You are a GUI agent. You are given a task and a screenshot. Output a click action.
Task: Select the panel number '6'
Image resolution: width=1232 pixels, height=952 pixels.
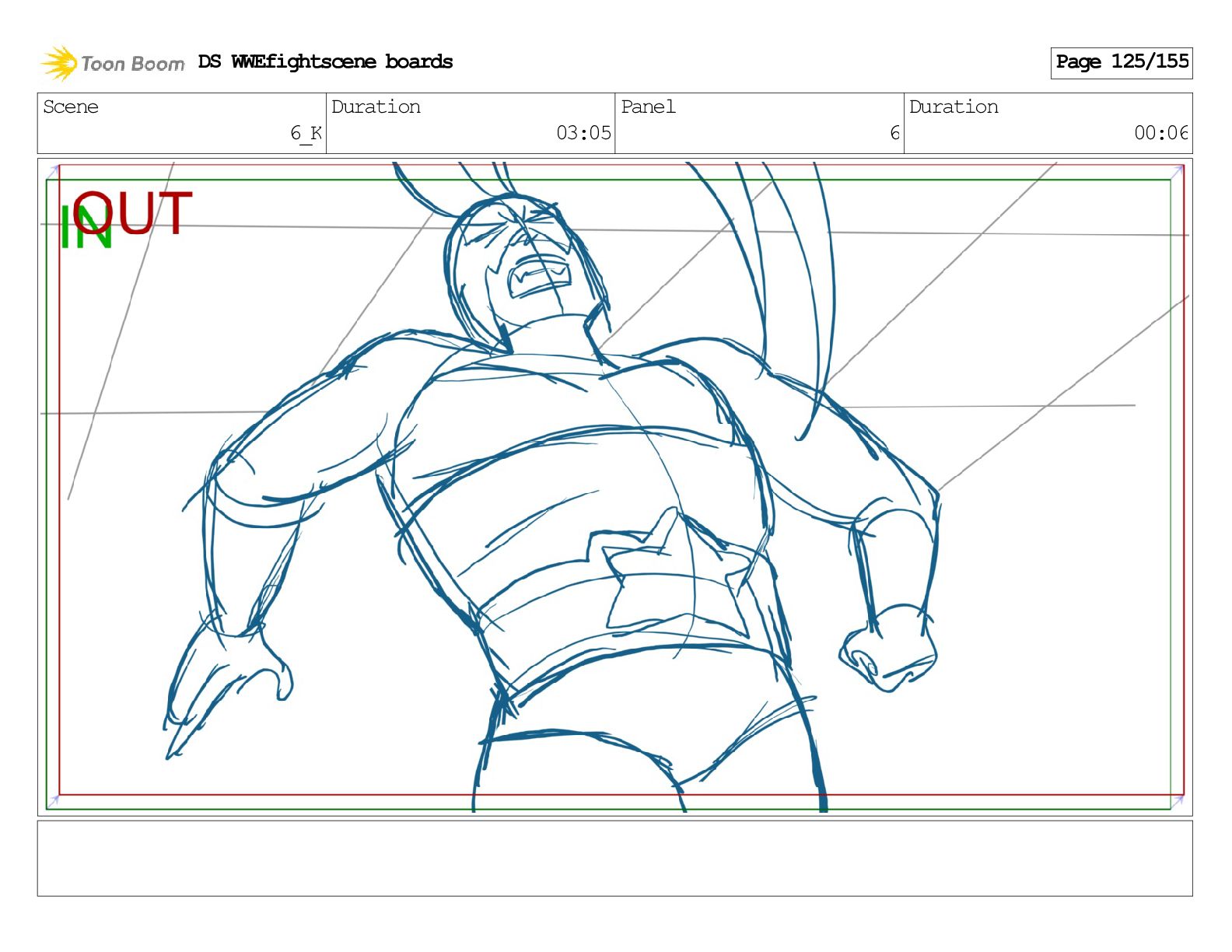tap(894, 133)
